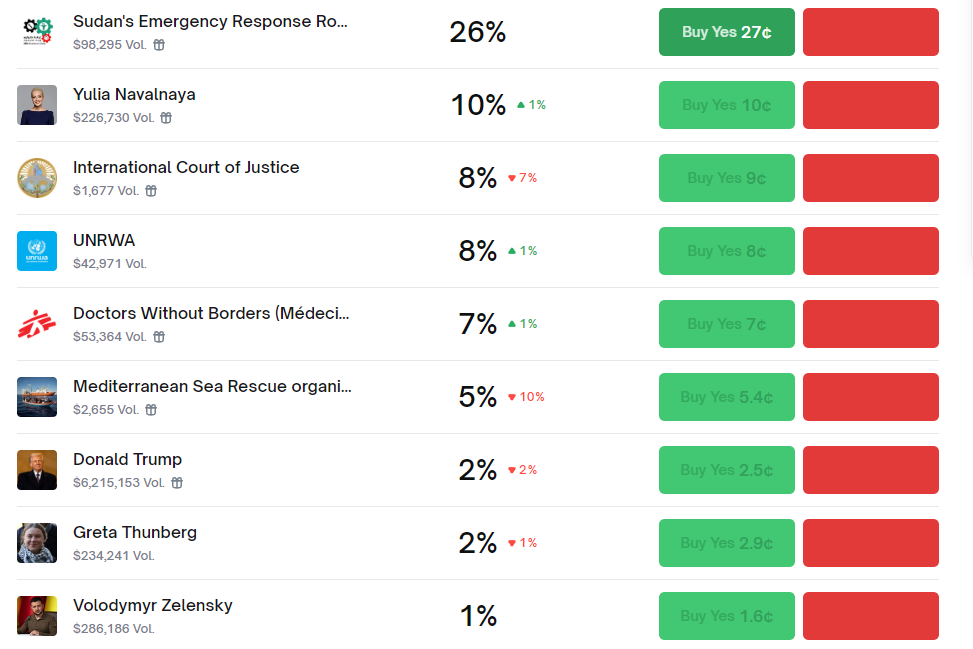Click the blue UNRWA logo
The height and width of the screenshot is (649, 973).
click(x=37, y=251)
